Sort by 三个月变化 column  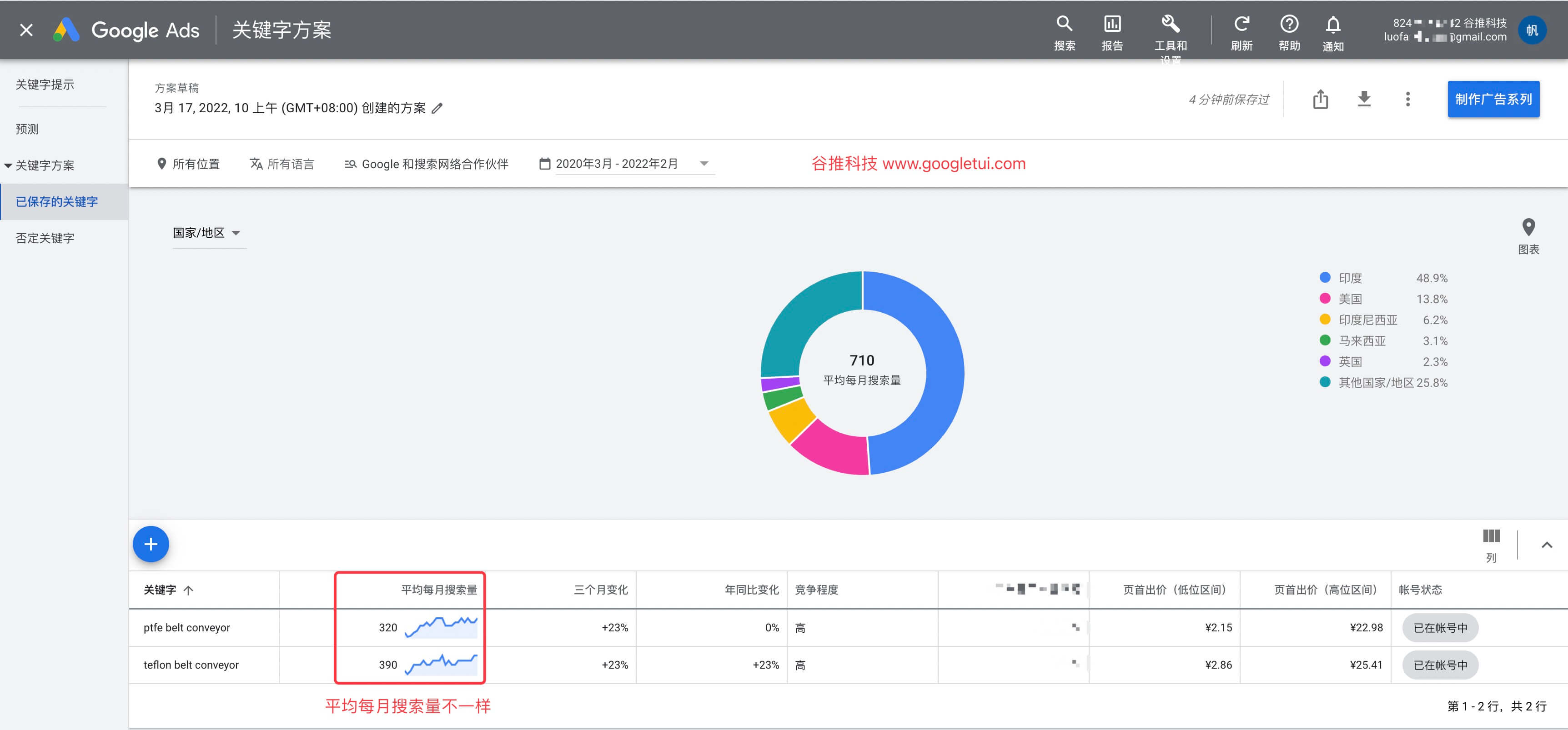pos(601,590)
